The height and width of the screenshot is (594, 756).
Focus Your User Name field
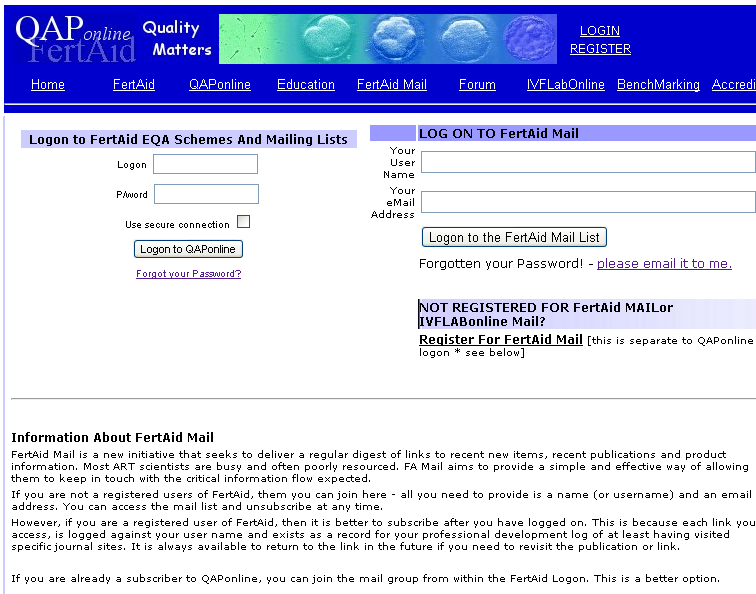[588, 162]
